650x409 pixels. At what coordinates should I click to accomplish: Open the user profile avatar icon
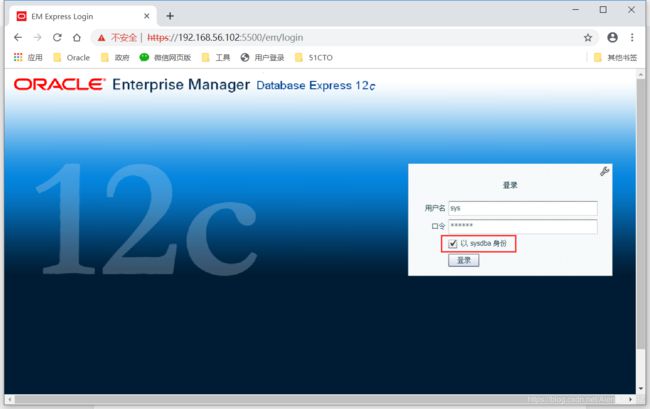(612, 37)
